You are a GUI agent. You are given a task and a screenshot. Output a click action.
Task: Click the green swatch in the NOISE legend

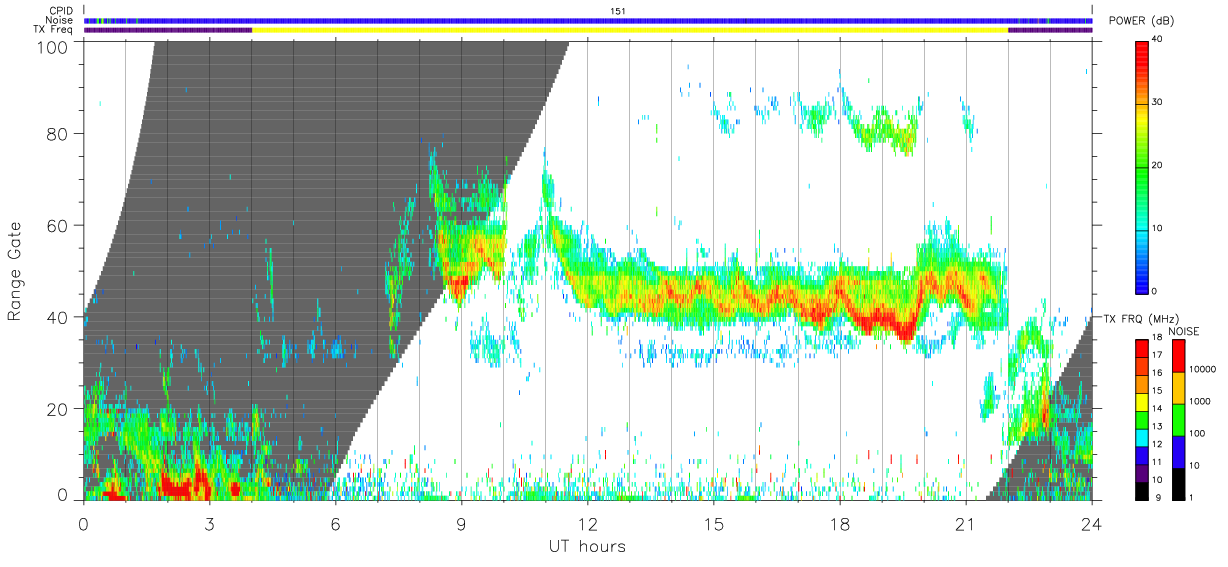tap(1178, 420)
